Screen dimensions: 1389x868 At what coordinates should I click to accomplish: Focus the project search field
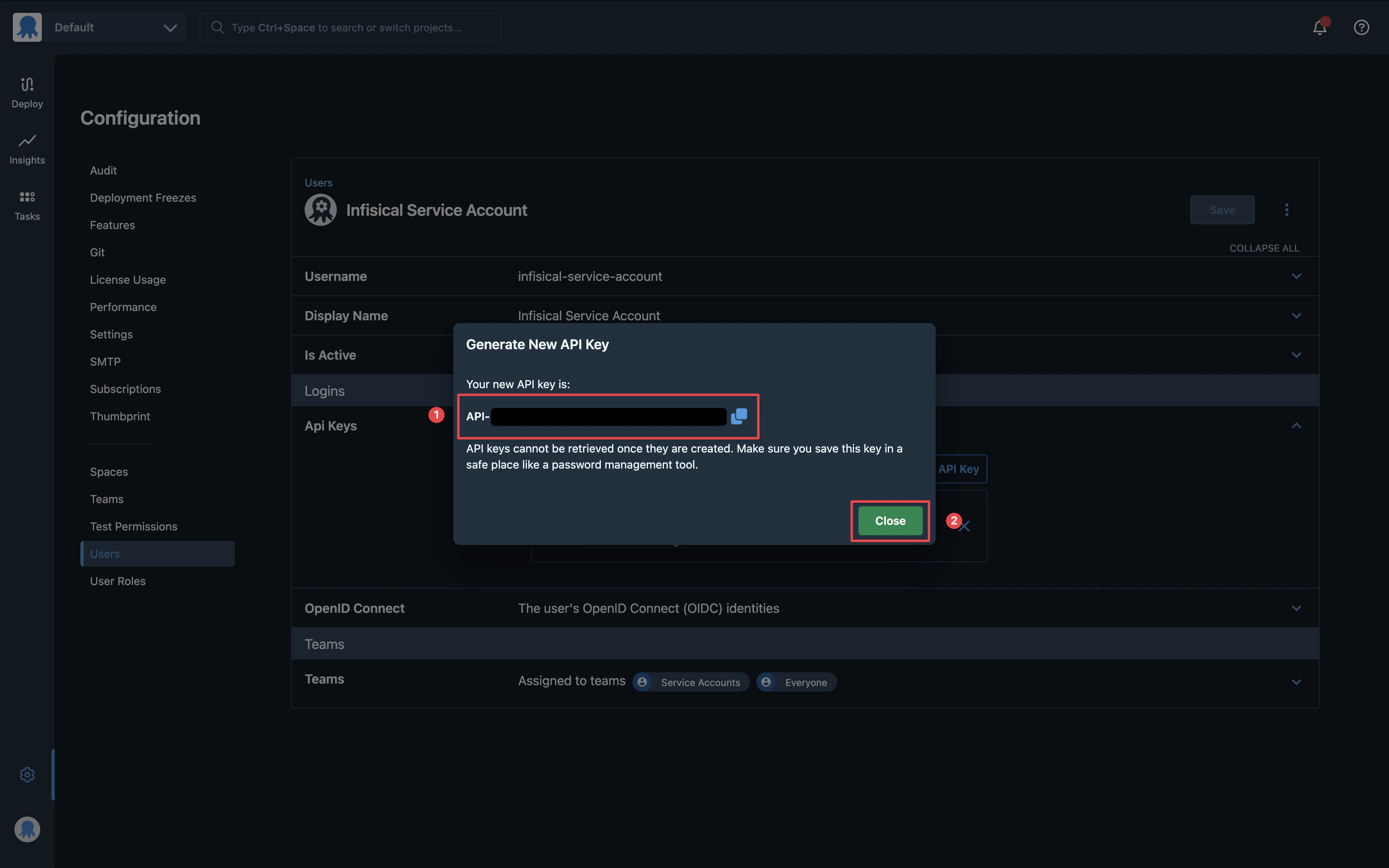(350, 27)
